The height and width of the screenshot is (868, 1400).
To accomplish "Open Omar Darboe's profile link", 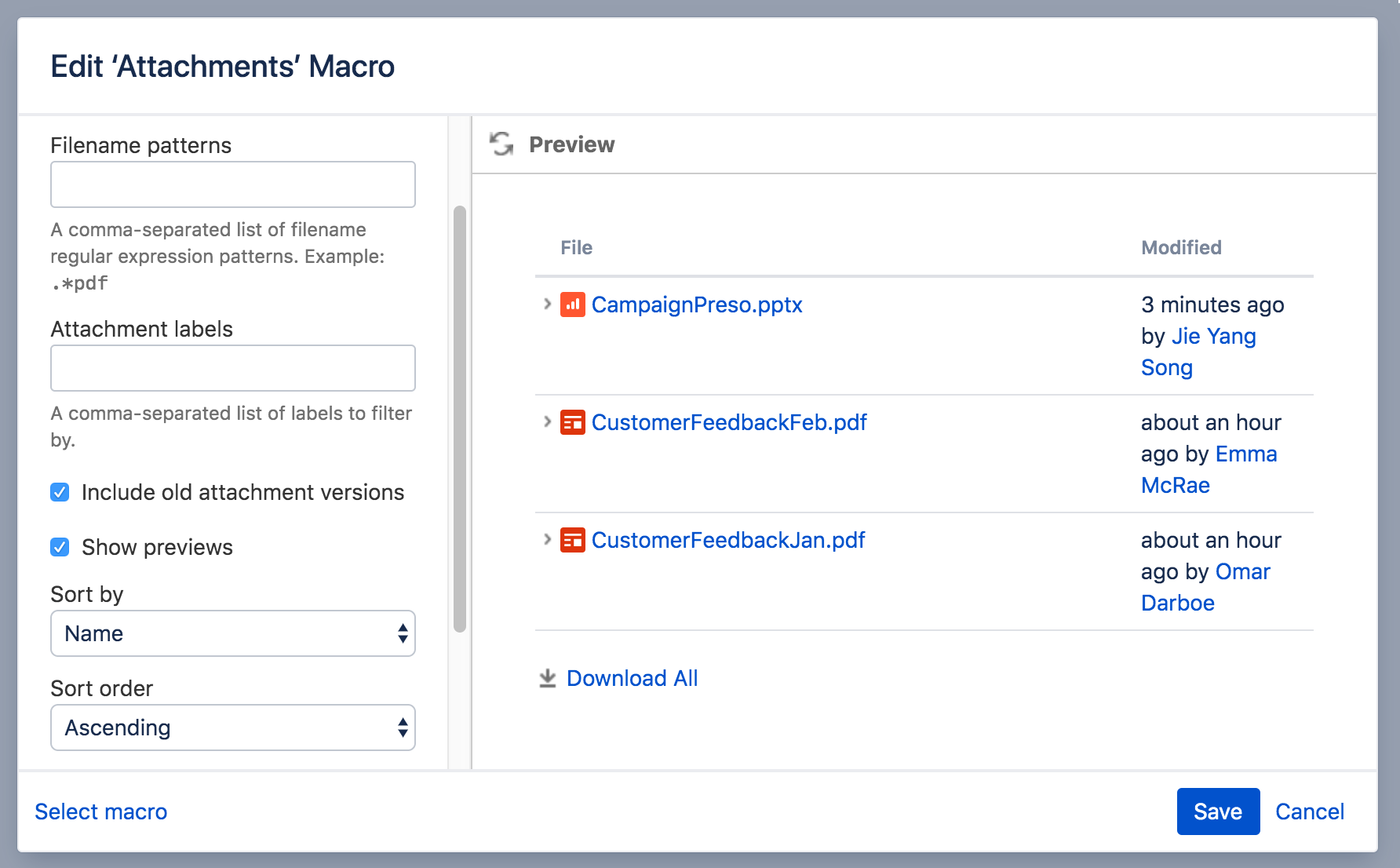I will coord(1205,587).
